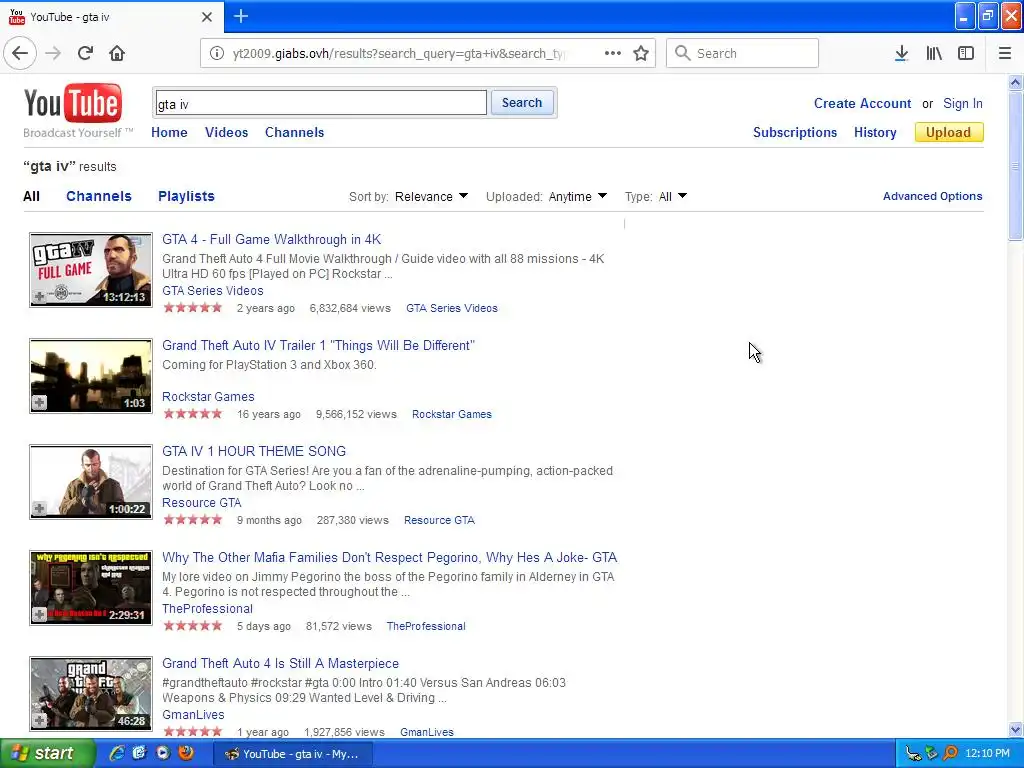Show site information icon in address bar
Image resolution: width=1024 pixels, height=768 pixels.
[217, 53]
